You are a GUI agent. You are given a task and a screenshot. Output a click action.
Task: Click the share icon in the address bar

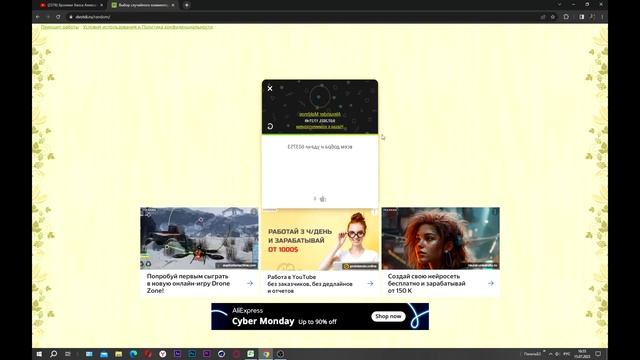pyautogui.click(x=543, y=17)
